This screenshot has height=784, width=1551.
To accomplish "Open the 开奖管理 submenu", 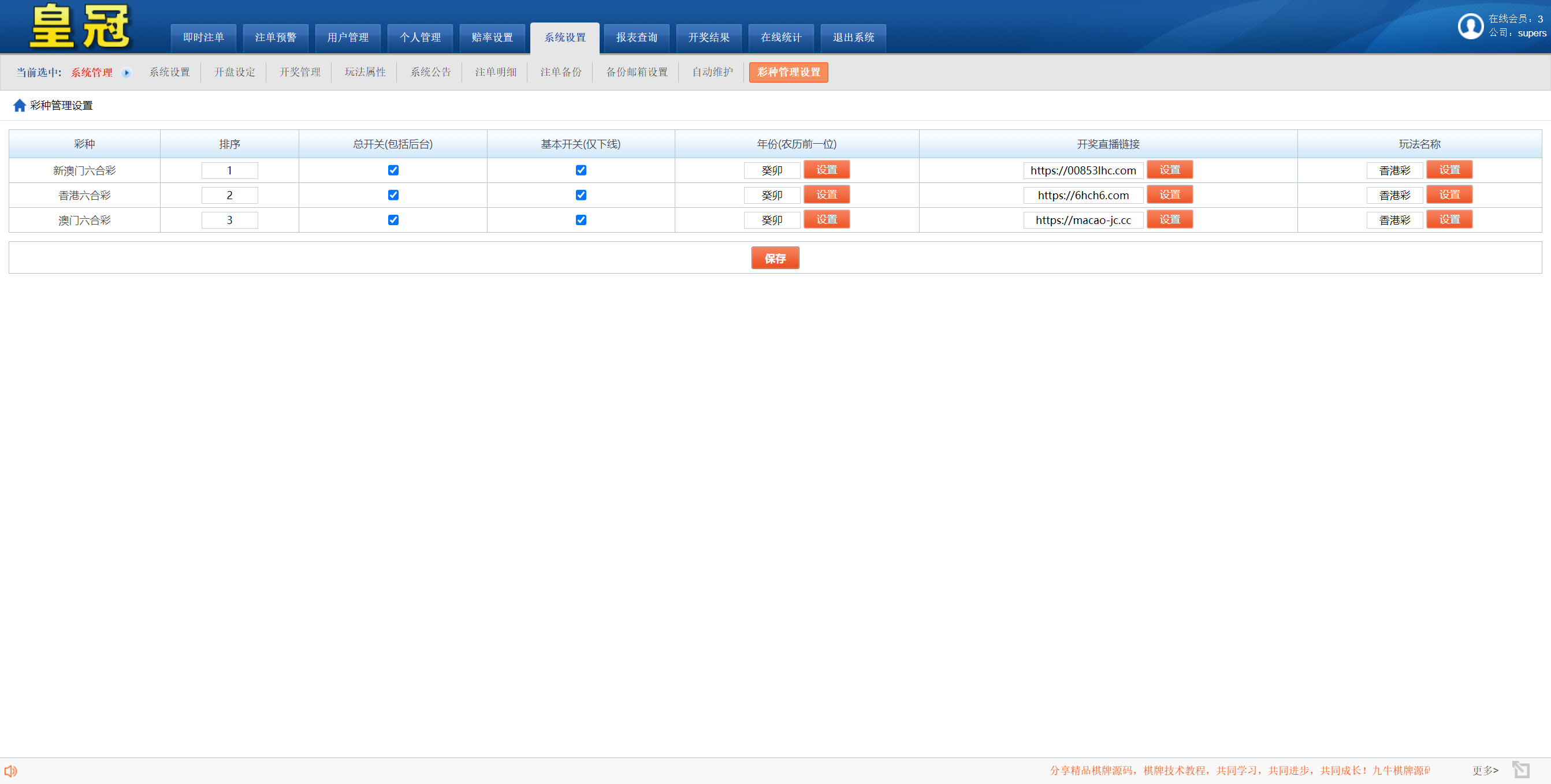I will click(300, 72).
